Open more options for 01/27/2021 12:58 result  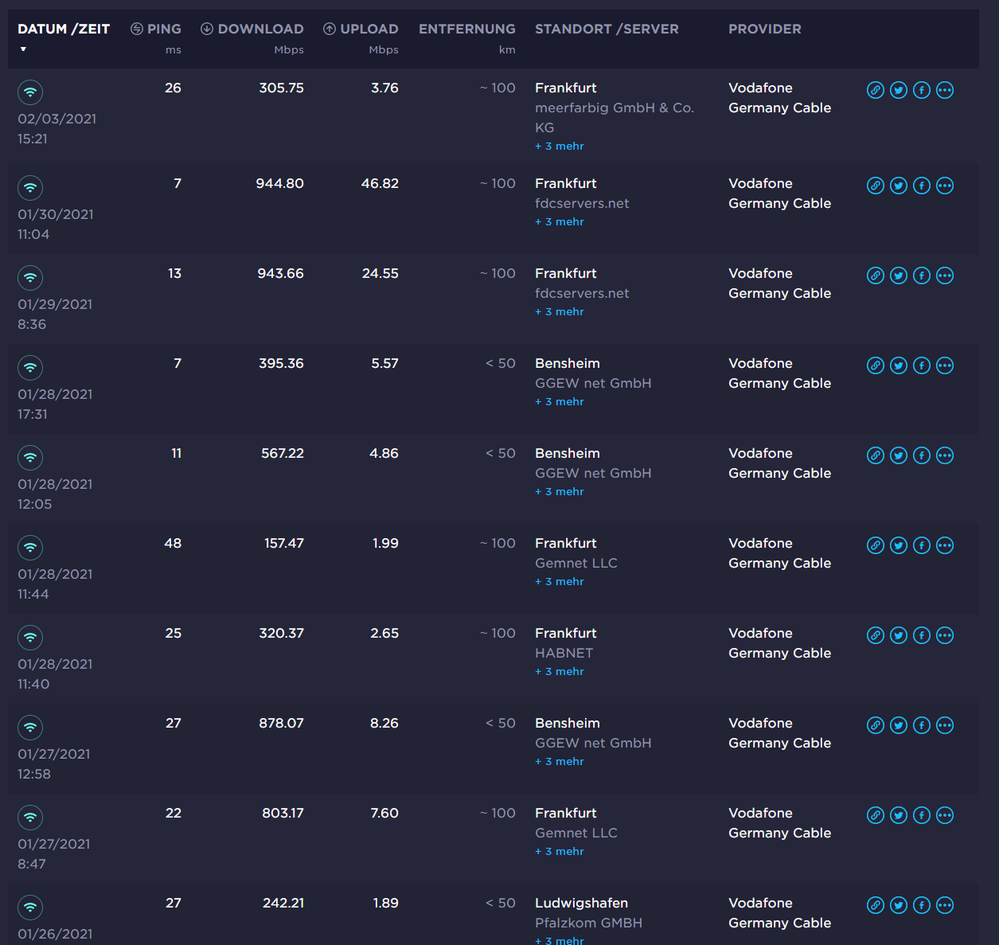tap(945, 725)
